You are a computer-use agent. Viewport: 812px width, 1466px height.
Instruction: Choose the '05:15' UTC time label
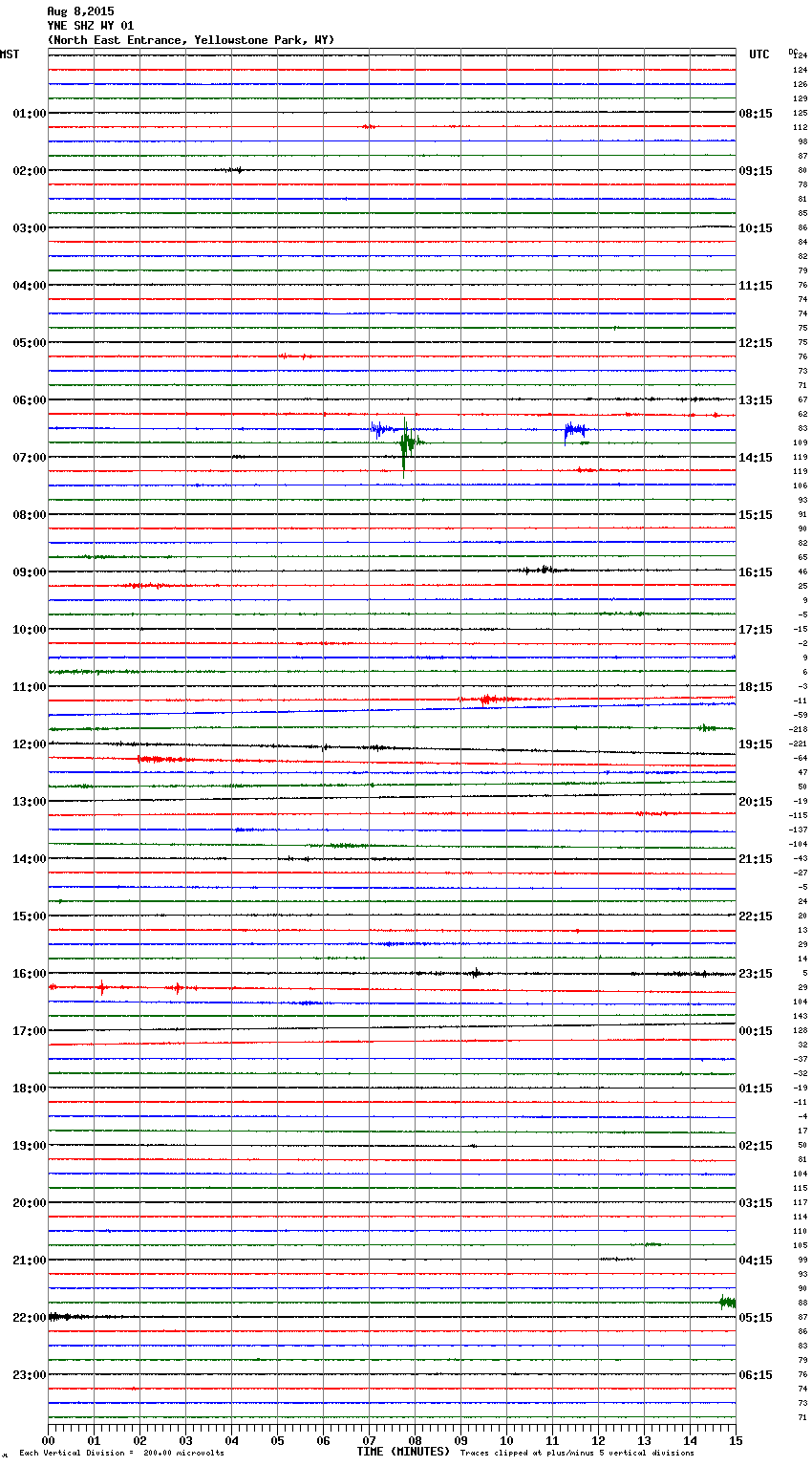[756, 1318]
